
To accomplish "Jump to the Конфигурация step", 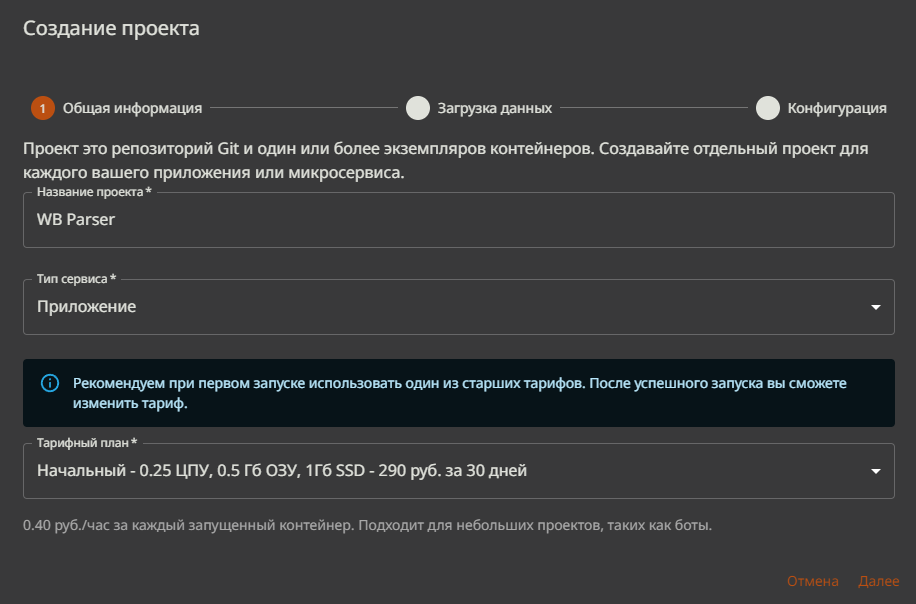I will pyautogui.click(x=836, y=108).
